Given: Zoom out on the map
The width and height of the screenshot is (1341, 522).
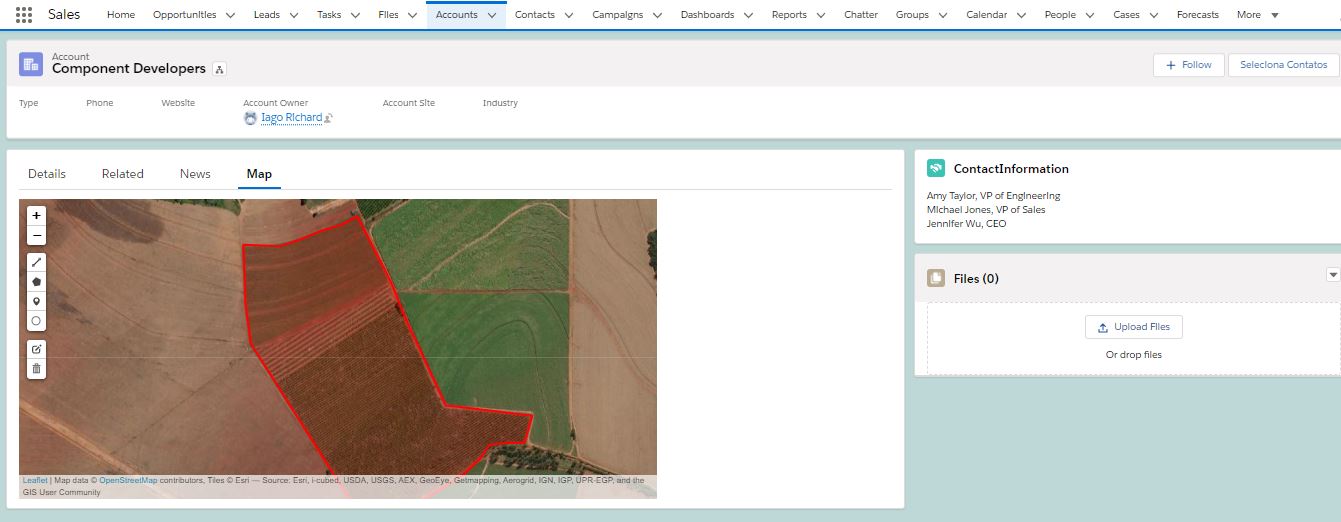Looking at the screenshot, I should point(37,236).
